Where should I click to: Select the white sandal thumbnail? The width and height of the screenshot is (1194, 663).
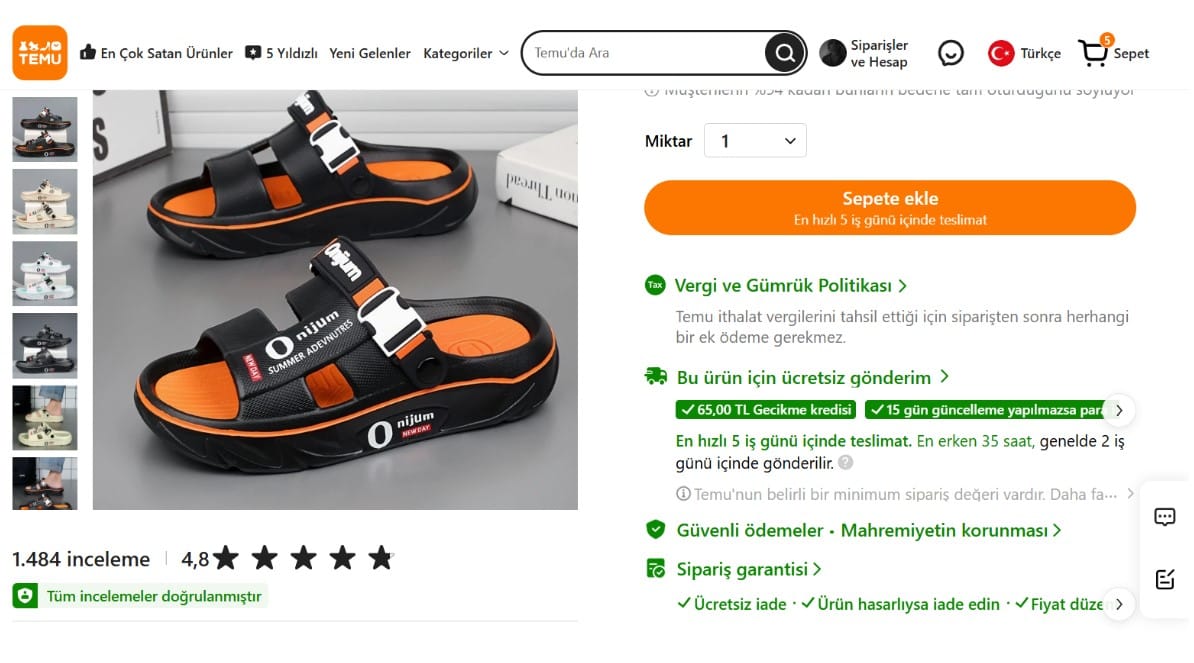[x=44, y=273]
